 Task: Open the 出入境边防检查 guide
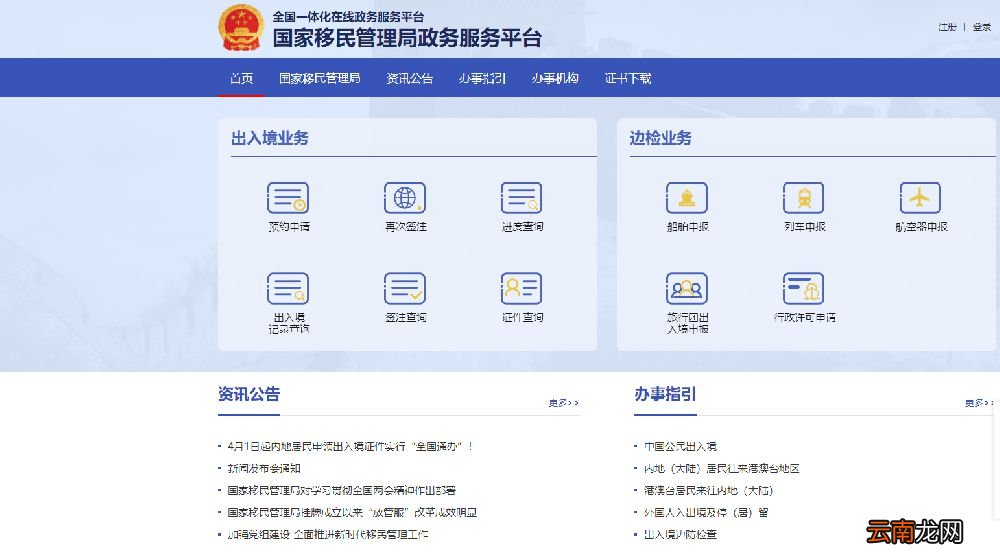[x=680, y=534]
